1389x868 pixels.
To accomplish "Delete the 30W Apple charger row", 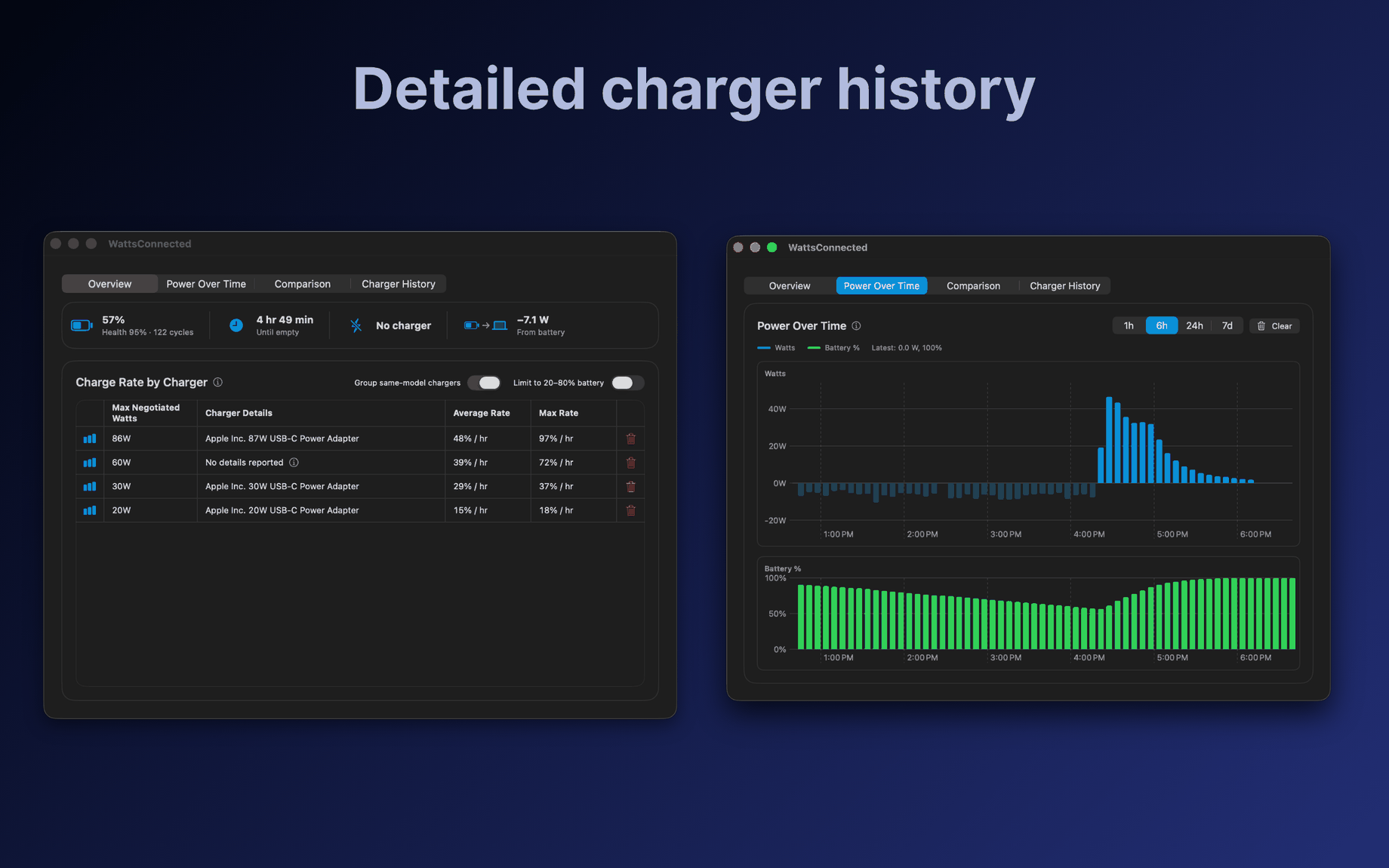I will pyautogui.click(x=630, y=487).
